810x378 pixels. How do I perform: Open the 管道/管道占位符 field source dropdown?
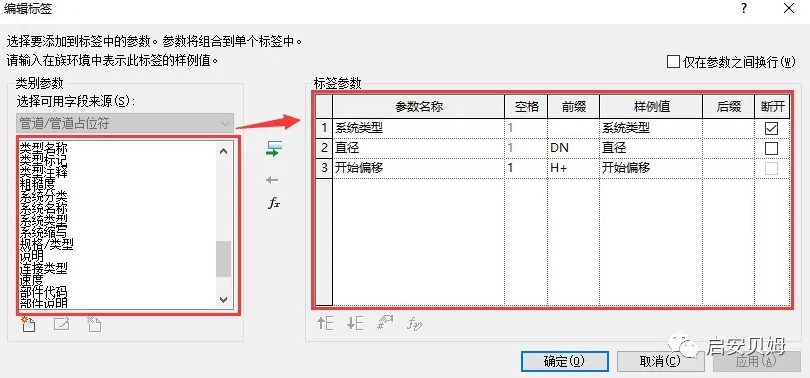[x=125, y=124]
